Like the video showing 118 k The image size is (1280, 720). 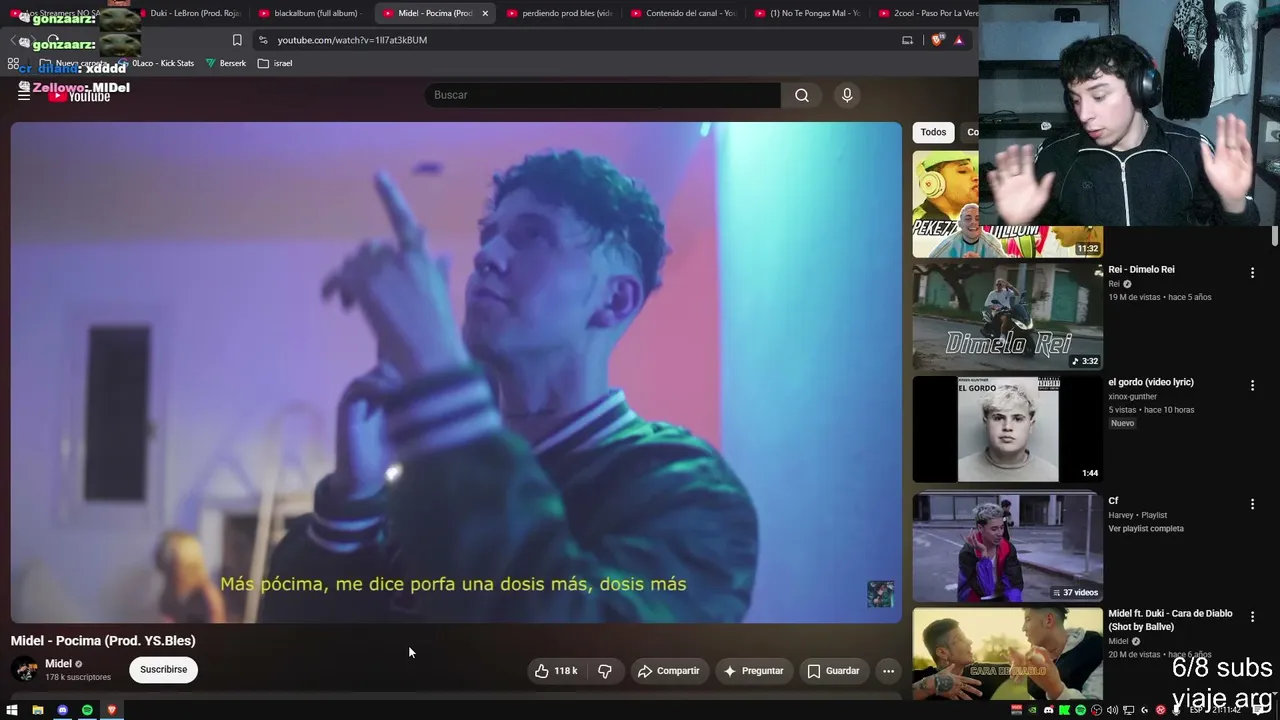pyautogui.click(x=556, y=671)
